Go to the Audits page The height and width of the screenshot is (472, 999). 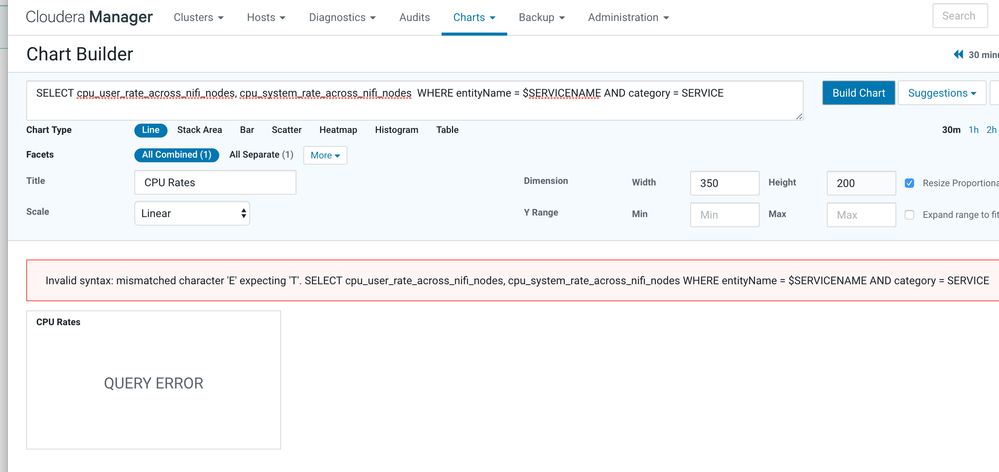coord(414,17)
